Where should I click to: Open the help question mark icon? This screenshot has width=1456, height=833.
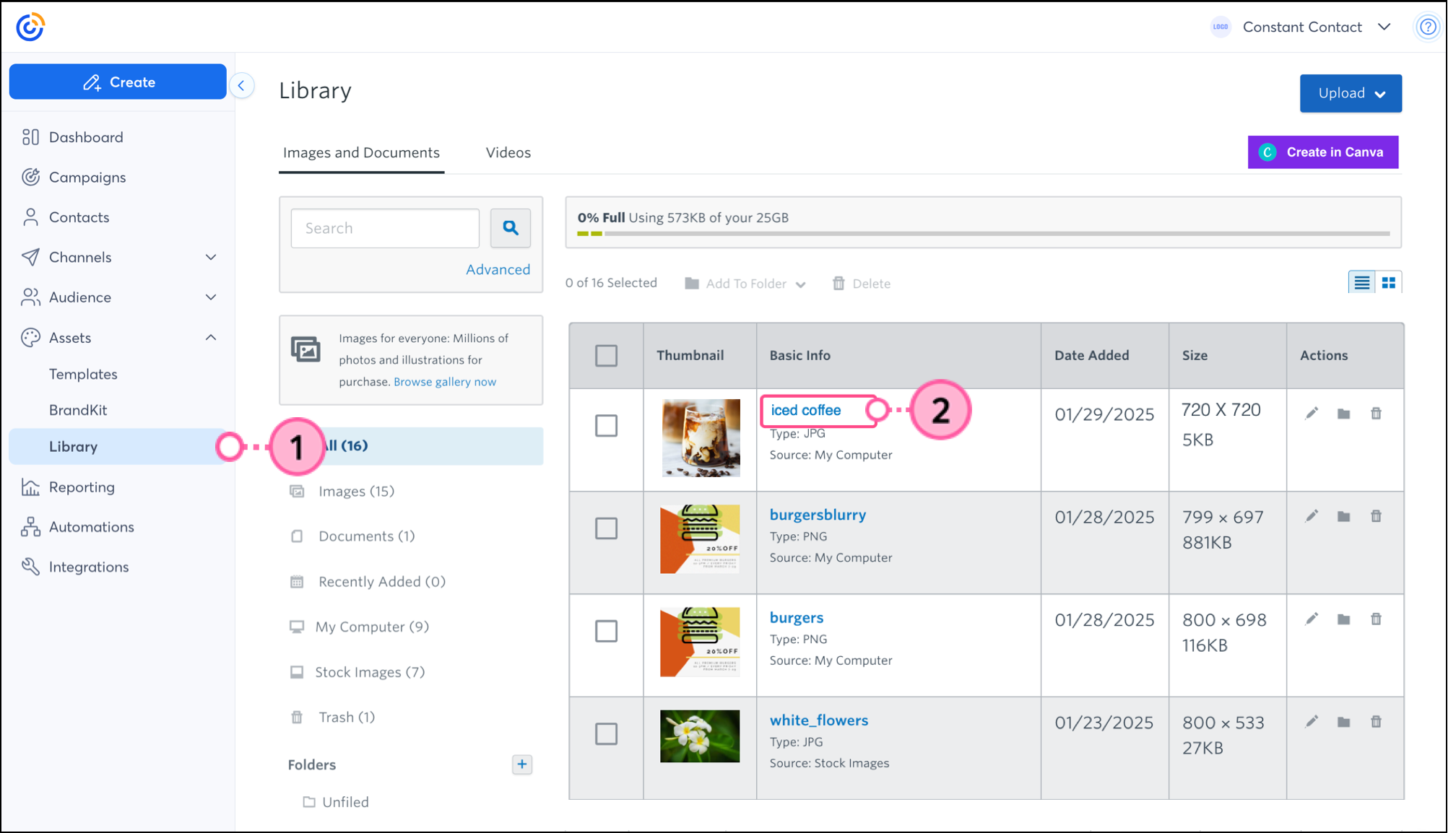point(1428,27)
